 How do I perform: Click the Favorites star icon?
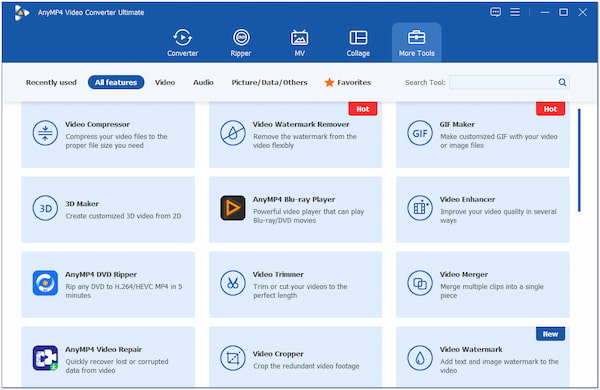329,82
